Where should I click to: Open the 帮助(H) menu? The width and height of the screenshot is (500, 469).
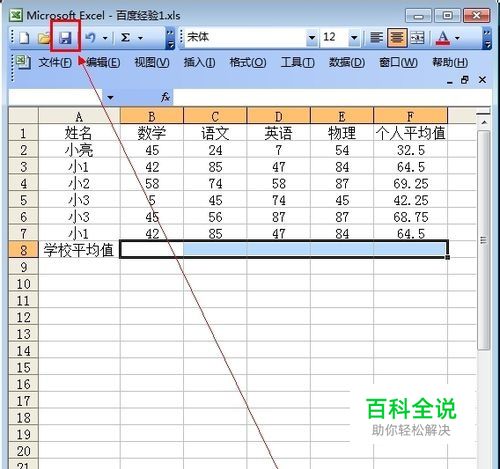(x=450, y=62)
